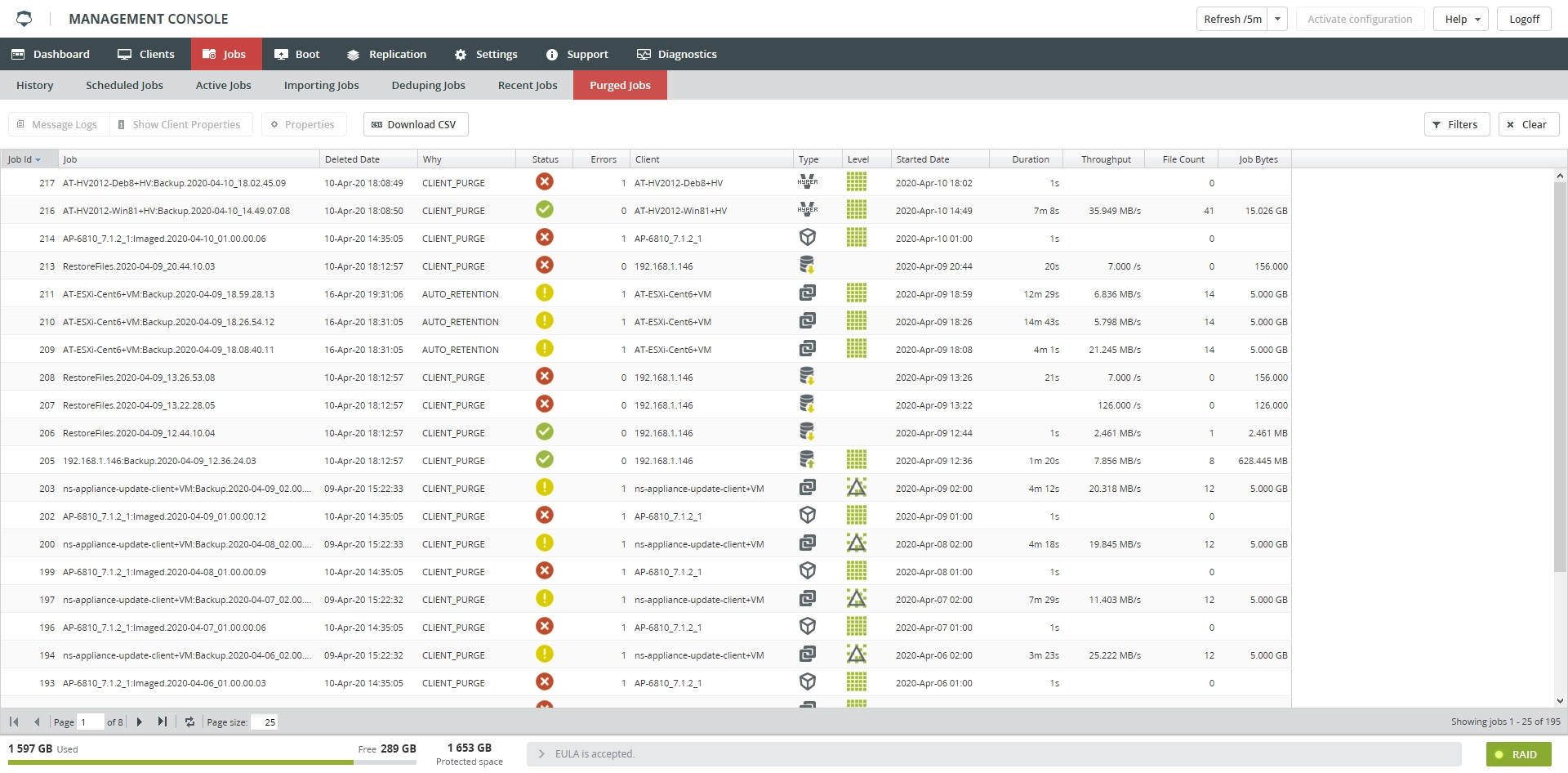Open the Settings menu
1568x773 pixels.
(486, 54)
